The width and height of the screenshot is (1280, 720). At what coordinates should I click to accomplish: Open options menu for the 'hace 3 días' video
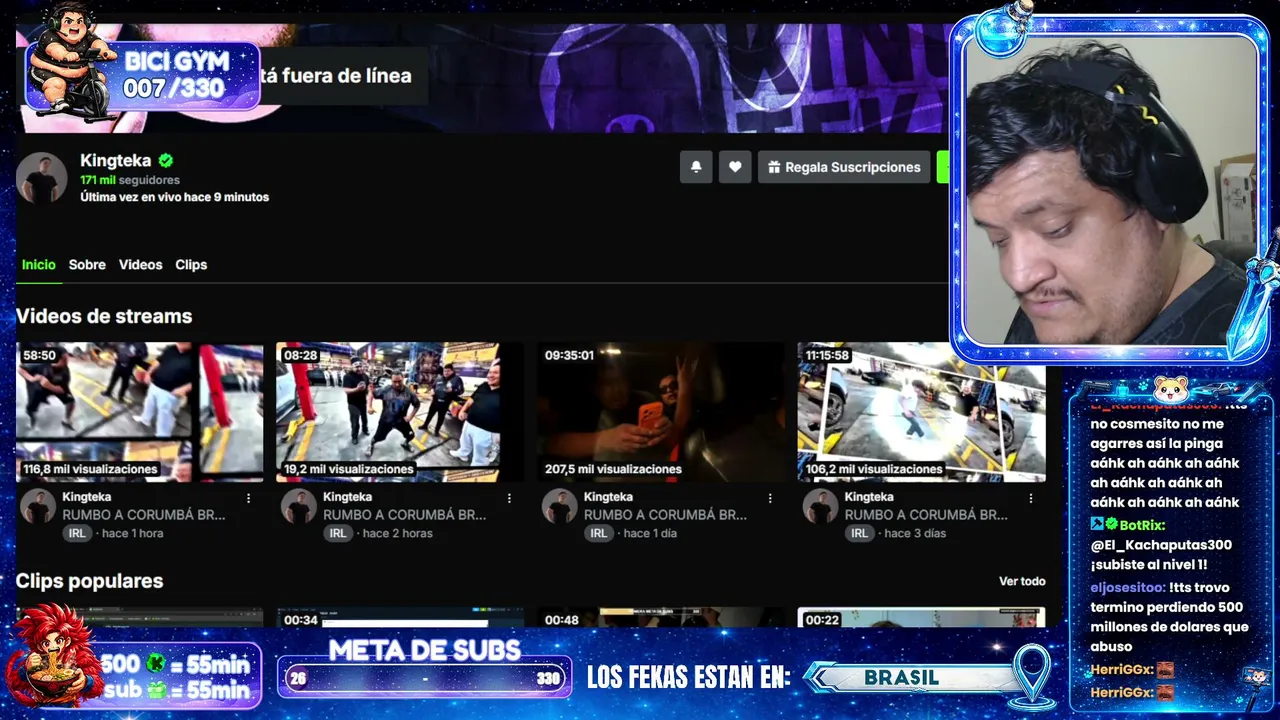coord(1031,498)
